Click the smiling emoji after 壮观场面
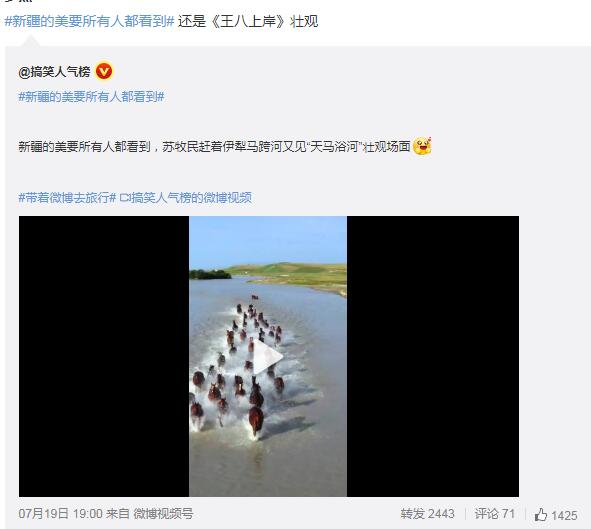This screenshot has height=529, width=591. point(422,146)
